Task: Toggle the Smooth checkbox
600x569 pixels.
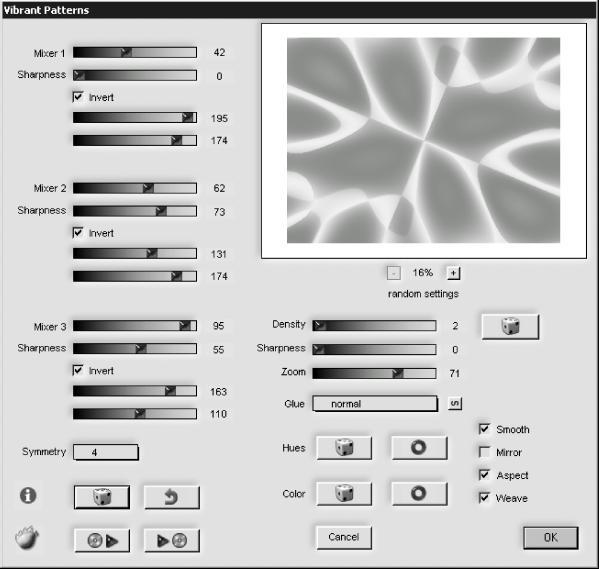Action: pyautogui.click(x=484, y=429)
